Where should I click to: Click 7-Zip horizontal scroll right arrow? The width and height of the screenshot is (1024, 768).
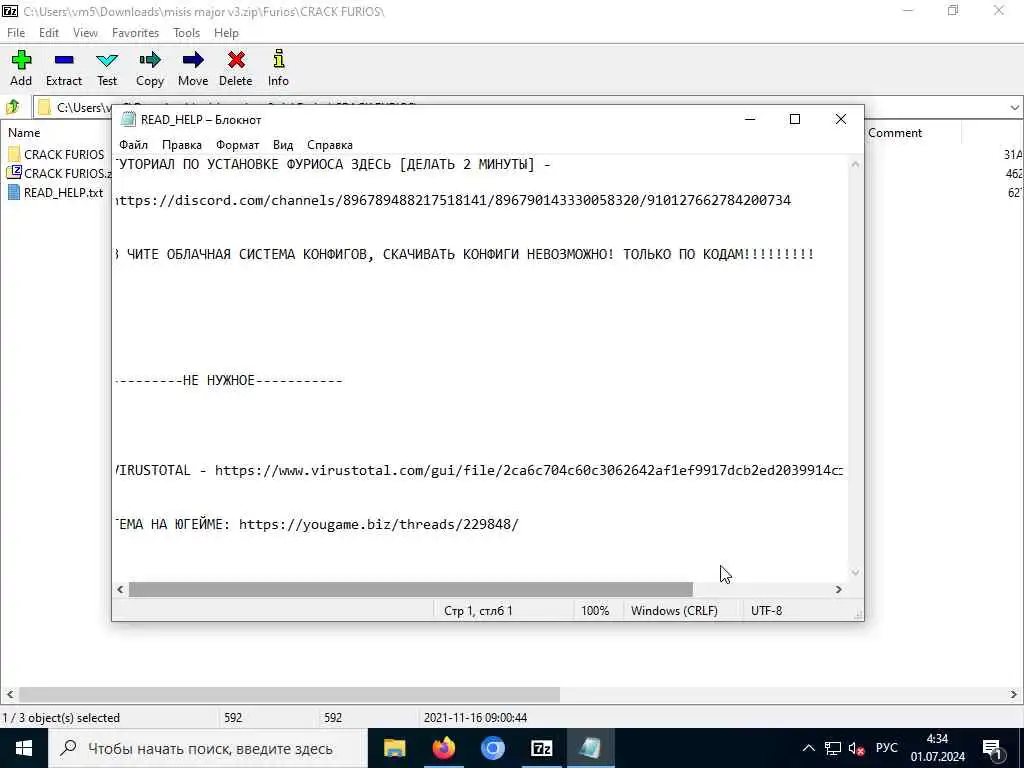pyautogui.click(x=1014, y=694)
